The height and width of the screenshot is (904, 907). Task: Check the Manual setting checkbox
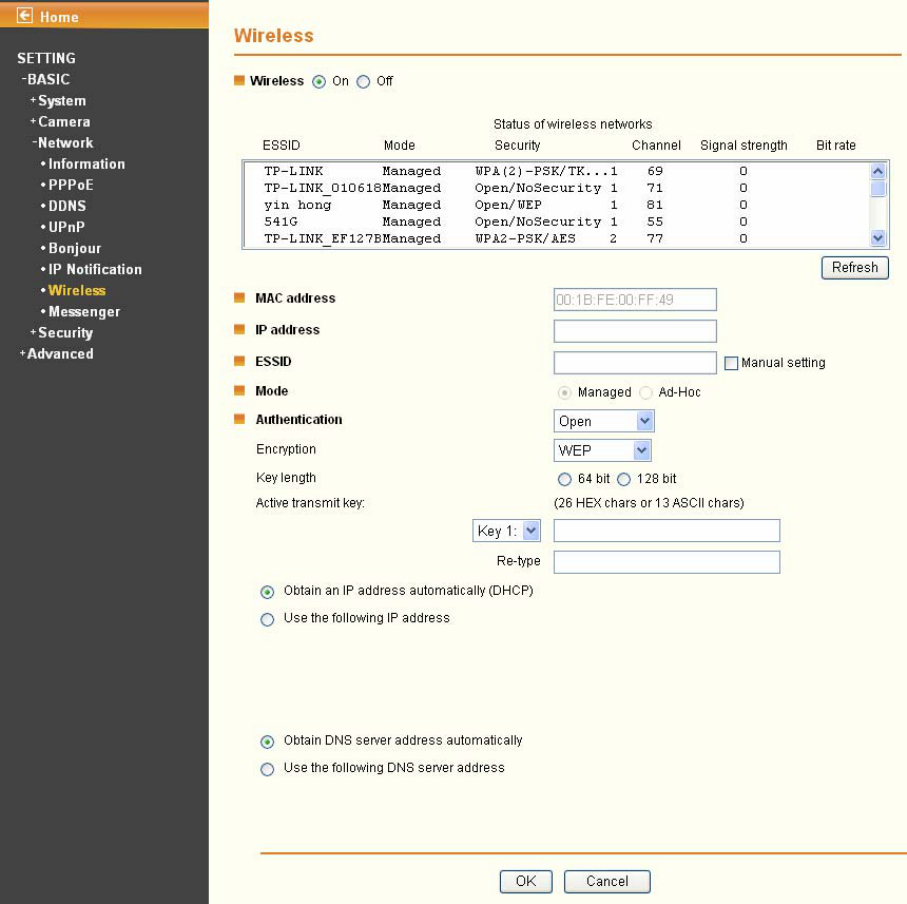(x=731, y=363)
